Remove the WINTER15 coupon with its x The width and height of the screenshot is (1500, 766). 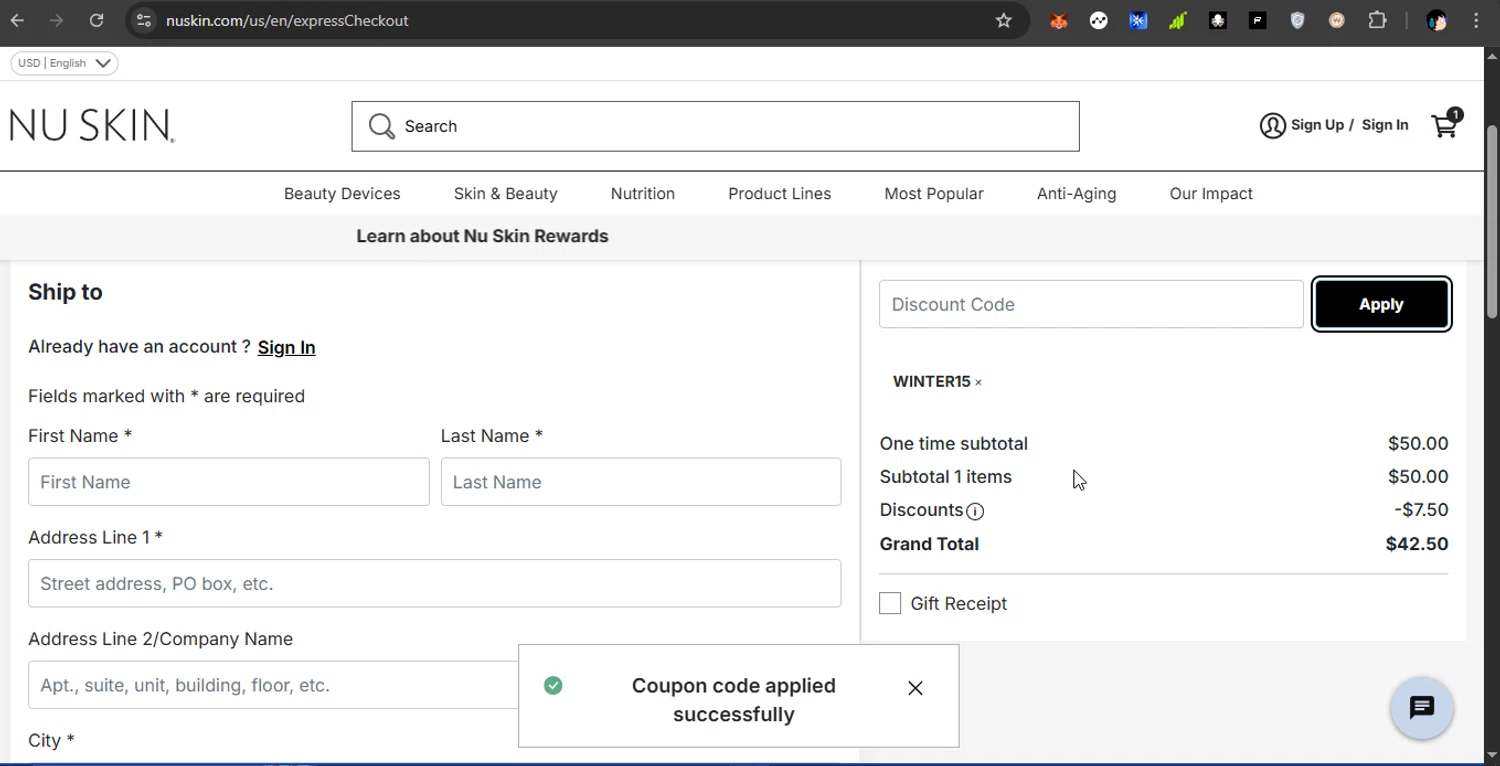click(x=978, y=382)
